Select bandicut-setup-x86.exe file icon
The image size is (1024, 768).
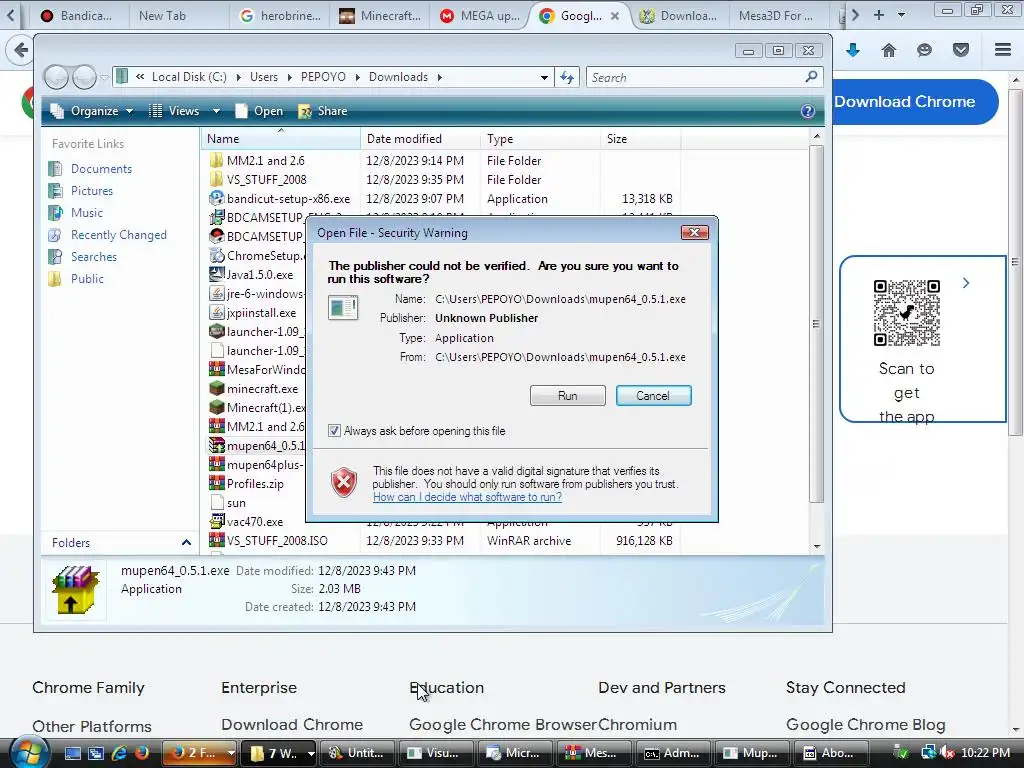point(217,199)
